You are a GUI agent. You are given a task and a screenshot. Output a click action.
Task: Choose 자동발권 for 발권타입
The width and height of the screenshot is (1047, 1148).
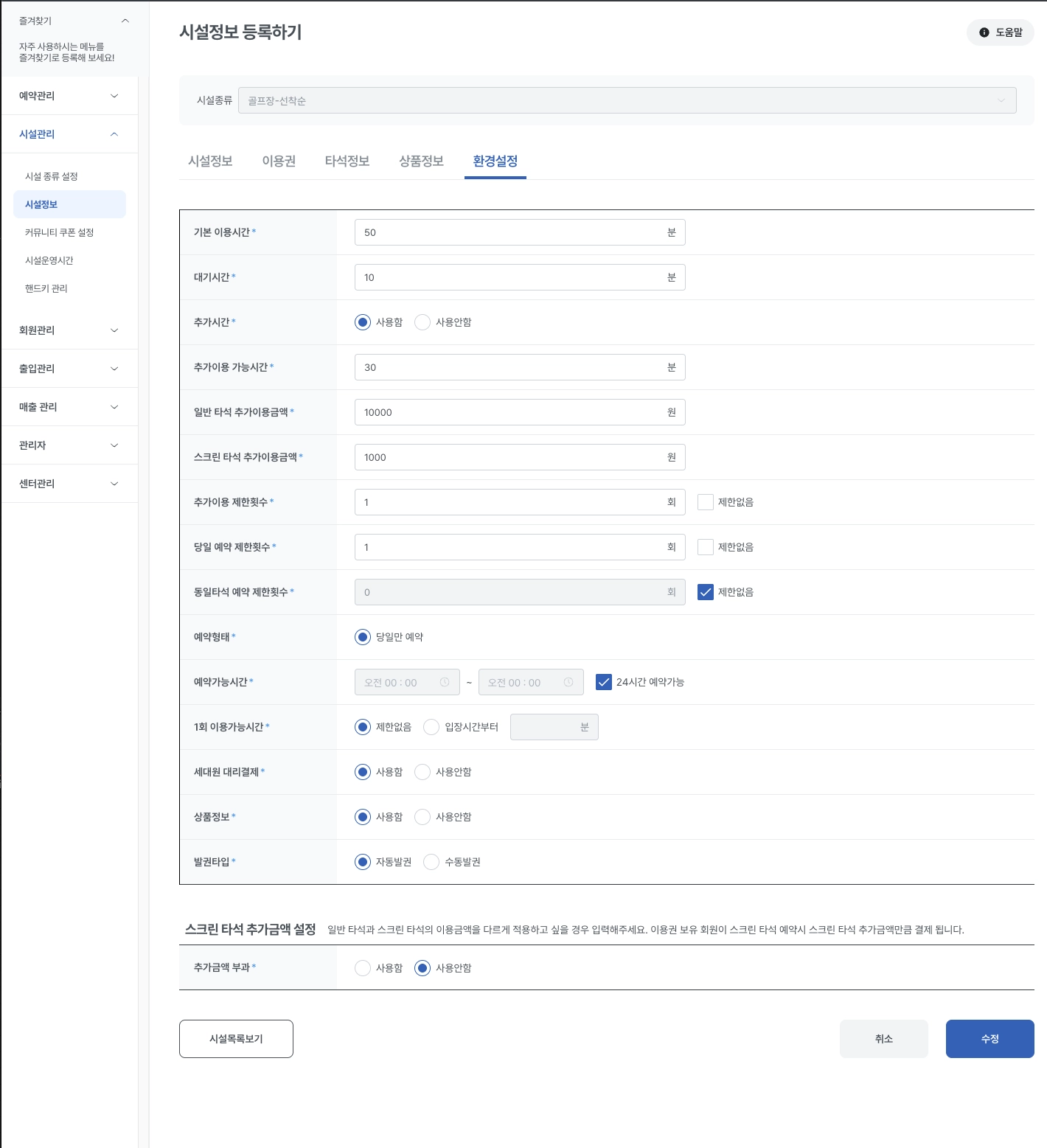tap(363, 862)
